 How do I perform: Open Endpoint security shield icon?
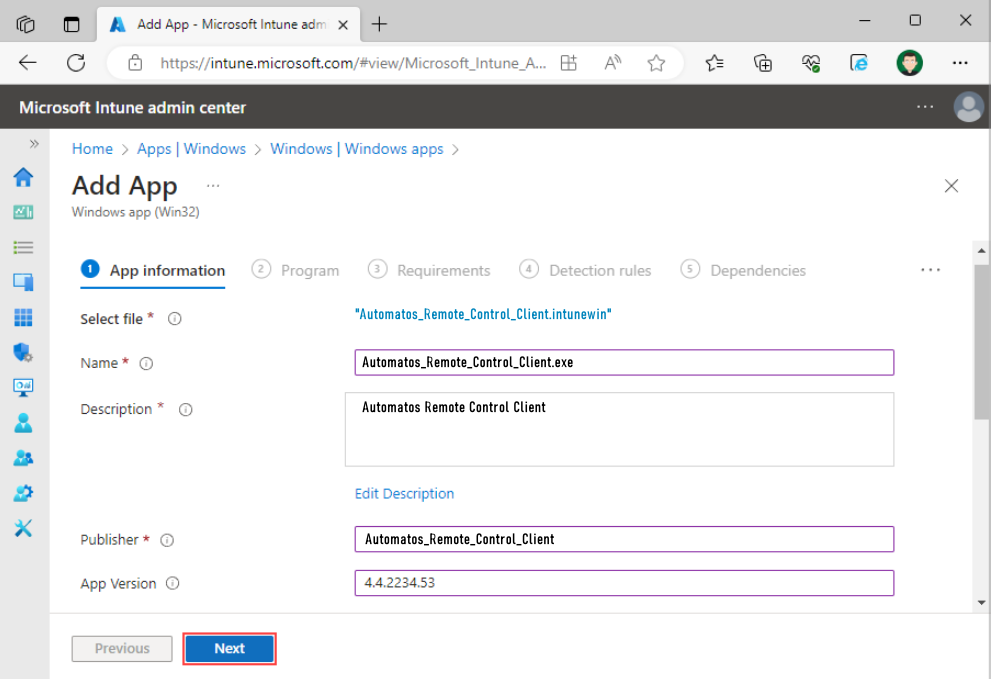pos(23,352)
